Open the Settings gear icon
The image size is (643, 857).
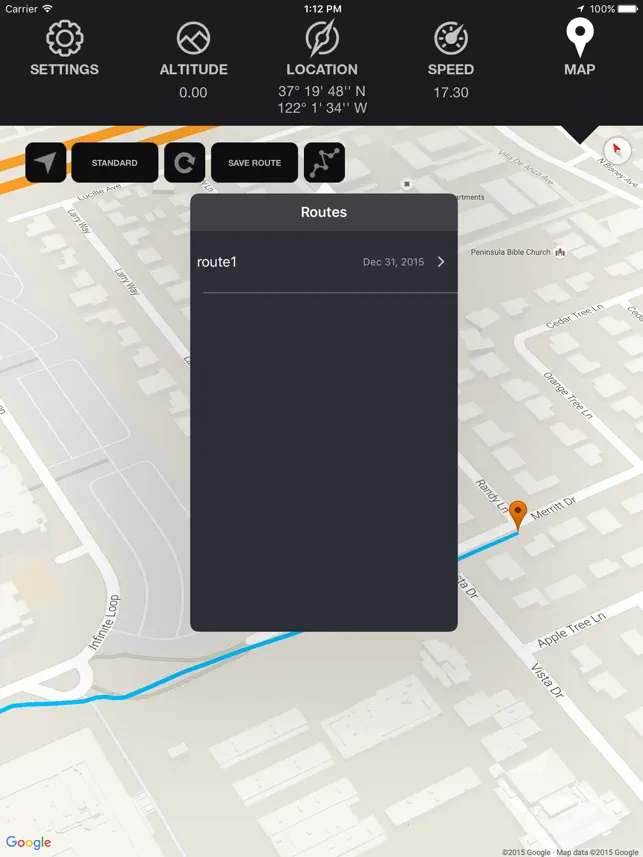(65, 38)
